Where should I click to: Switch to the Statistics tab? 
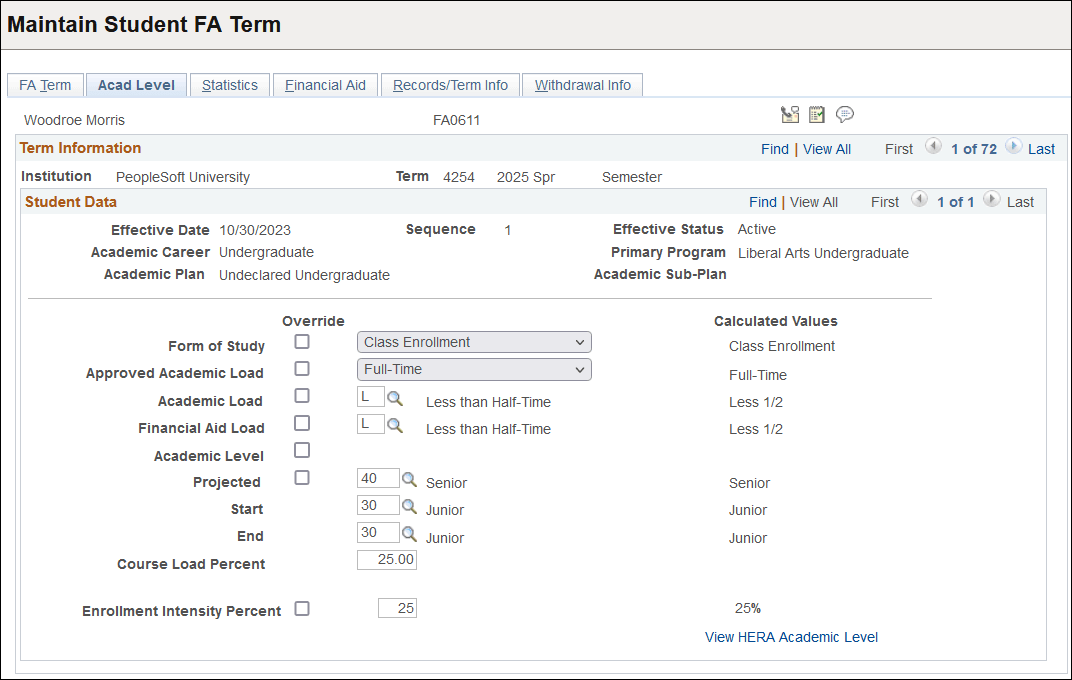(x=229, y=85)
